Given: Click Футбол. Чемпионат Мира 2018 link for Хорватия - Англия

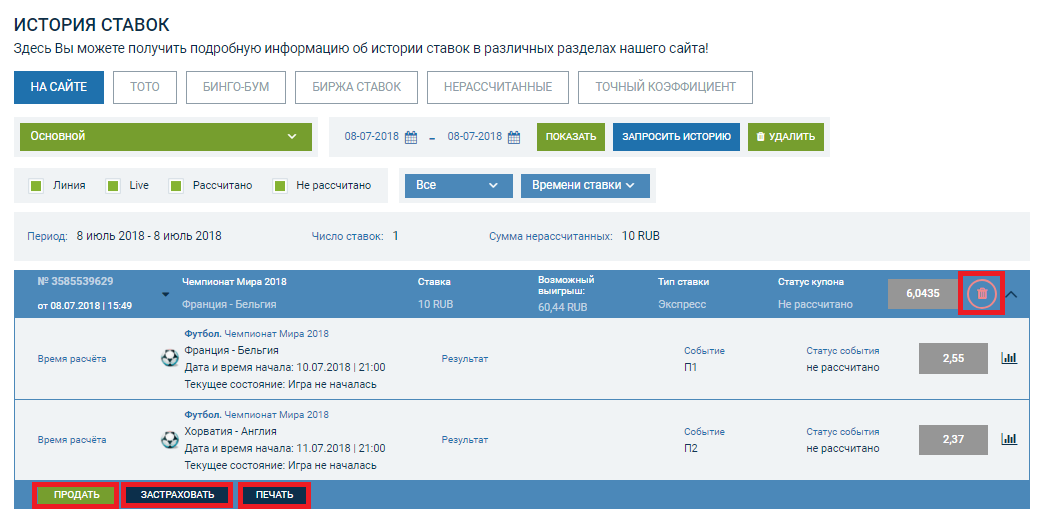Looking at the screenshot, I should pyautogui.click(x=256, y=415).
